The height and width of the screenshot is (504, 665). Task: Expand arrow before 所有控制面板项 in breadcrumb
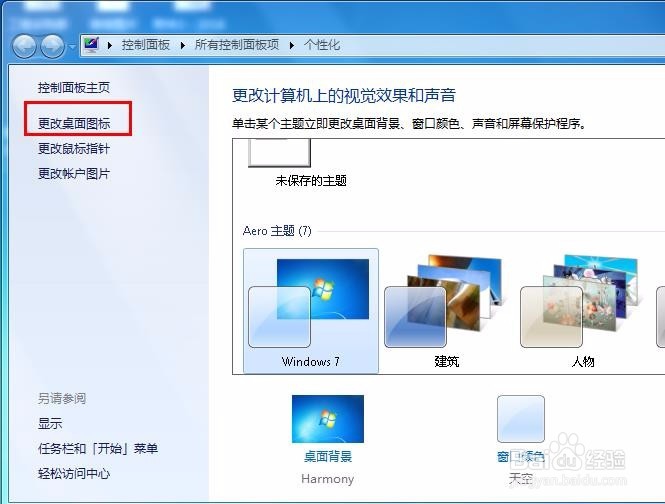point(183,45)
